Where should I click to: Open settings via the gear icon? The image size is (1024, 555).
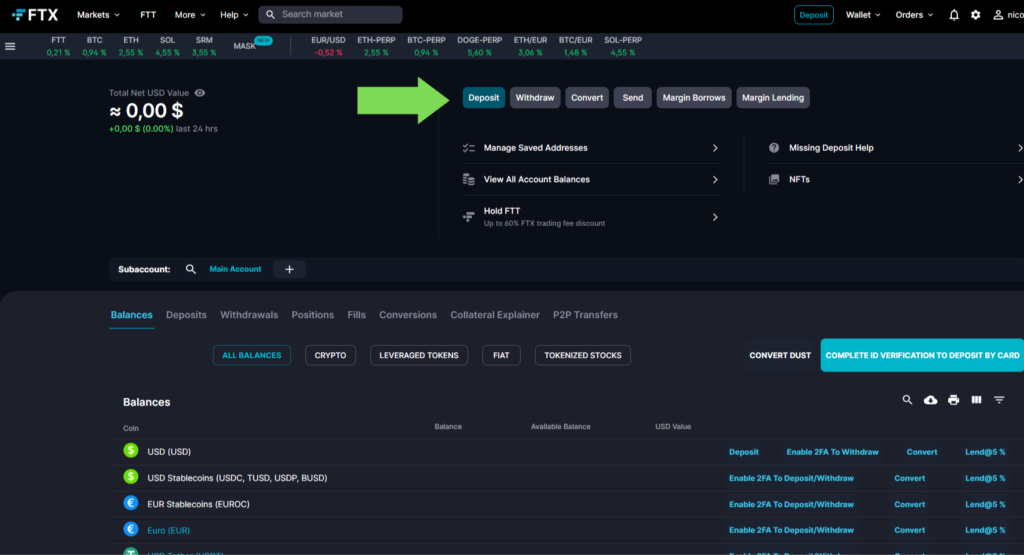976,15
